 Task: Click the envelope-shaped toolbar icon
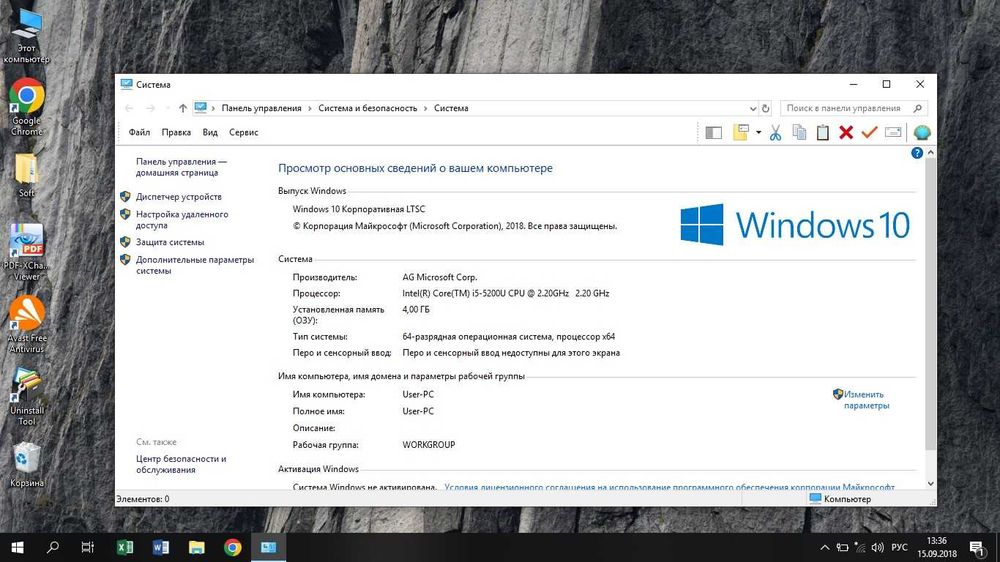pos(893,132)
